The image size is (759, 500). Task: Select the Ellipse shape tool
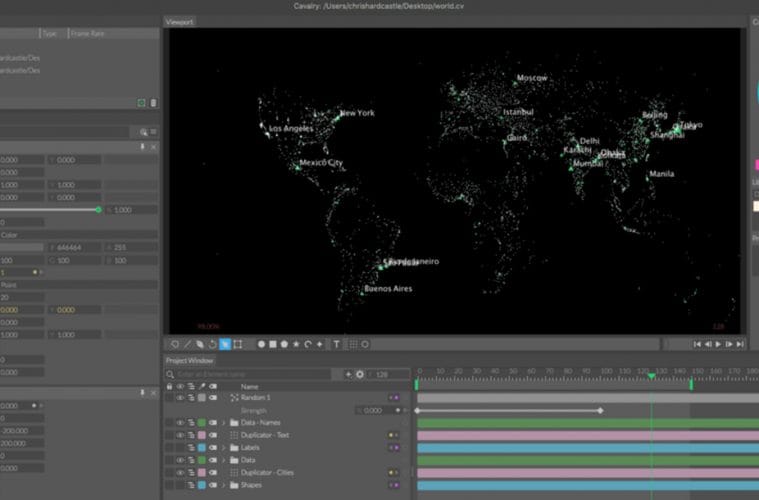coord(262,344)
